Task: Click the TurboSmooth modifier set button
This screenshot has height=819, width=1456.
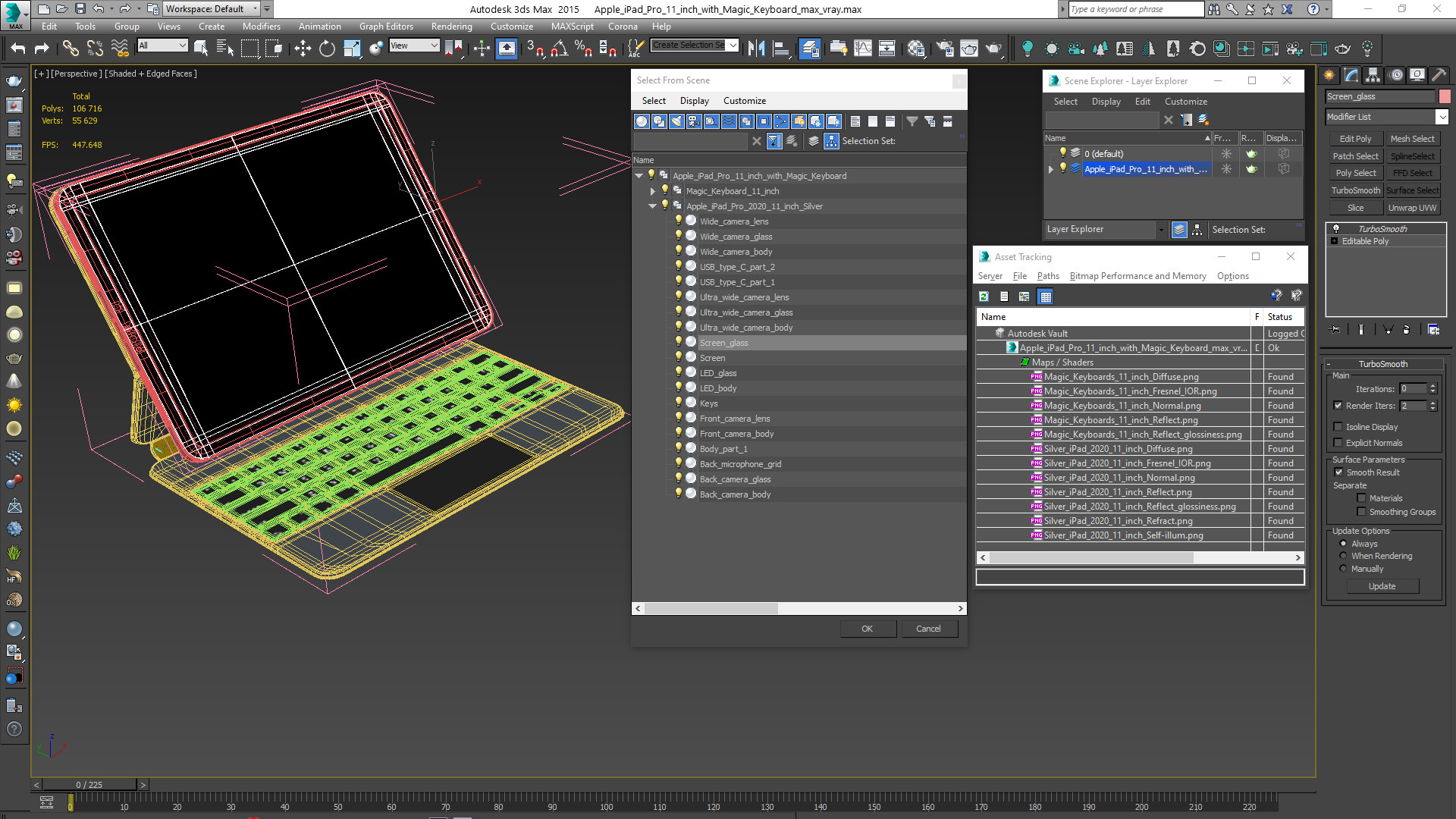Action: click(x=1355, y=190)
